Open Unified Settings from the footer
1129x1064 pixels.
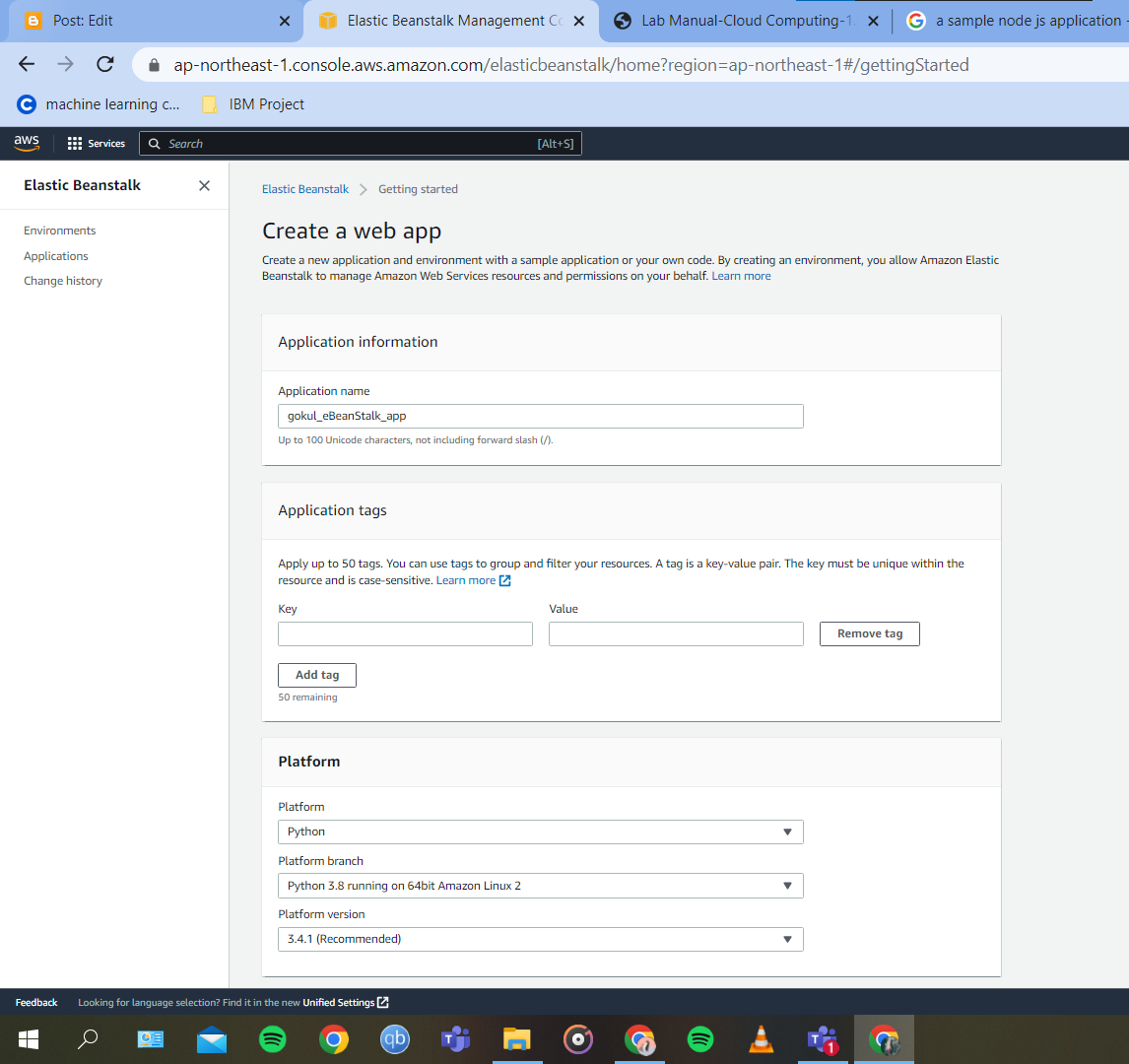click(339, 1002)
